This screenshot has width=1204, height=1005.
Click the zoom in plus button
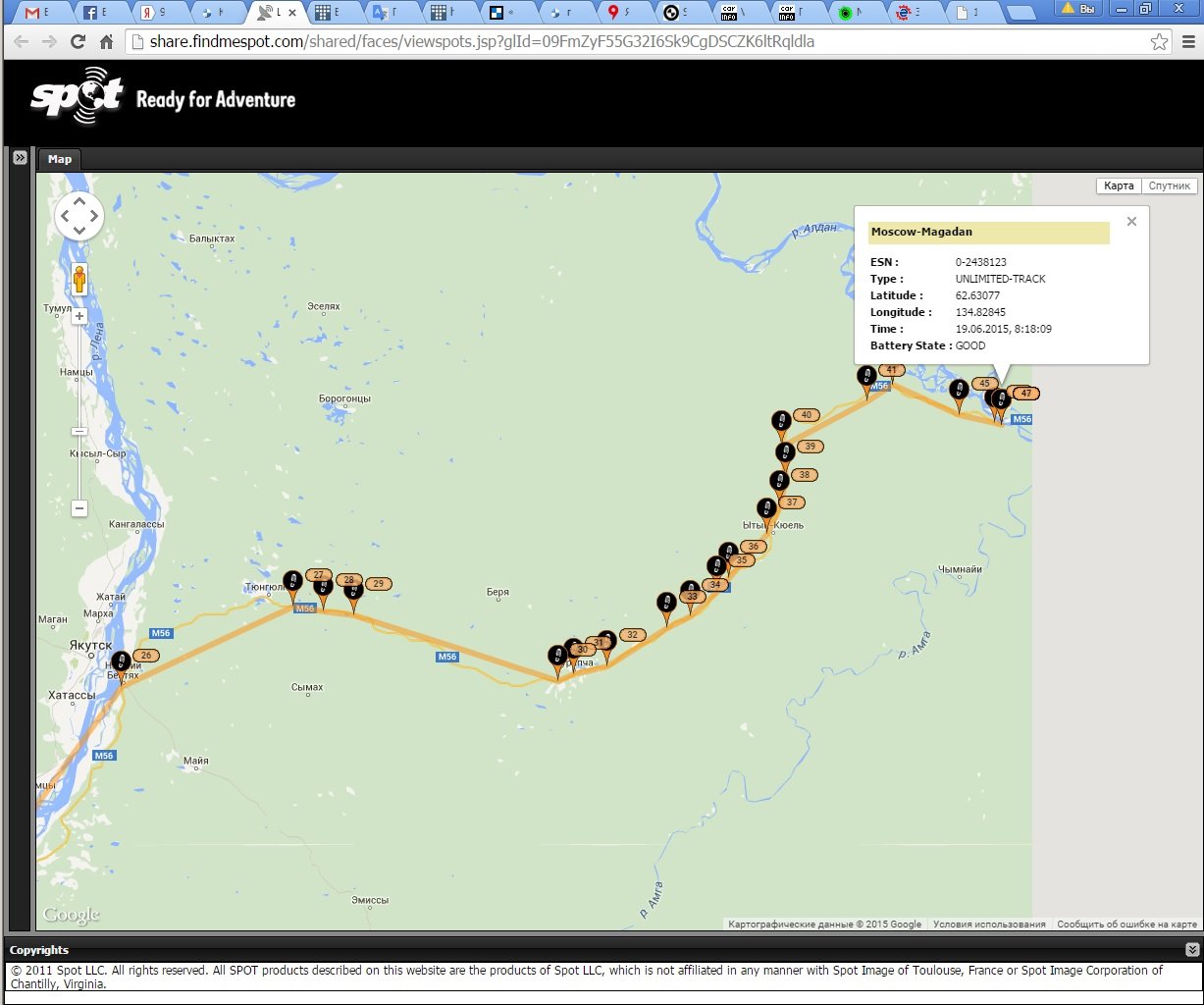click(x=79, y=317)
